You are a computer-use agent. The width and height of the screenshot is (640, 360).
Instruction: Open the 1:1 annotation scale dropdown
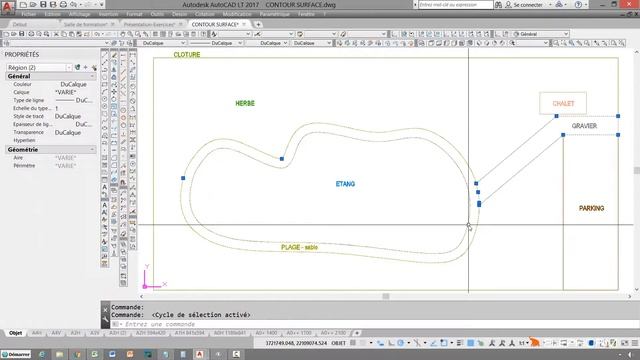(x=524, y=343)
